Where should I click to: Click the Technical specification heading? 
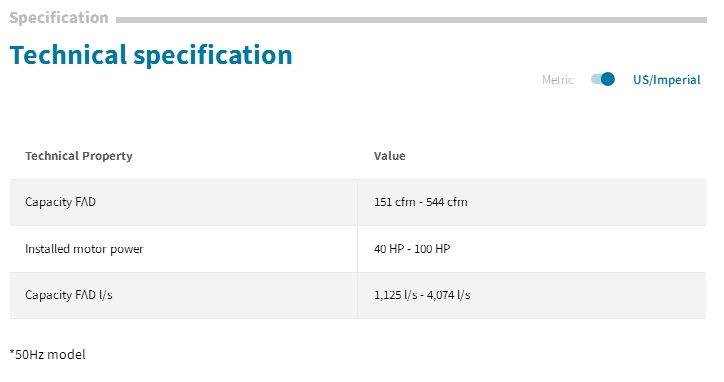tap(151, 55)
